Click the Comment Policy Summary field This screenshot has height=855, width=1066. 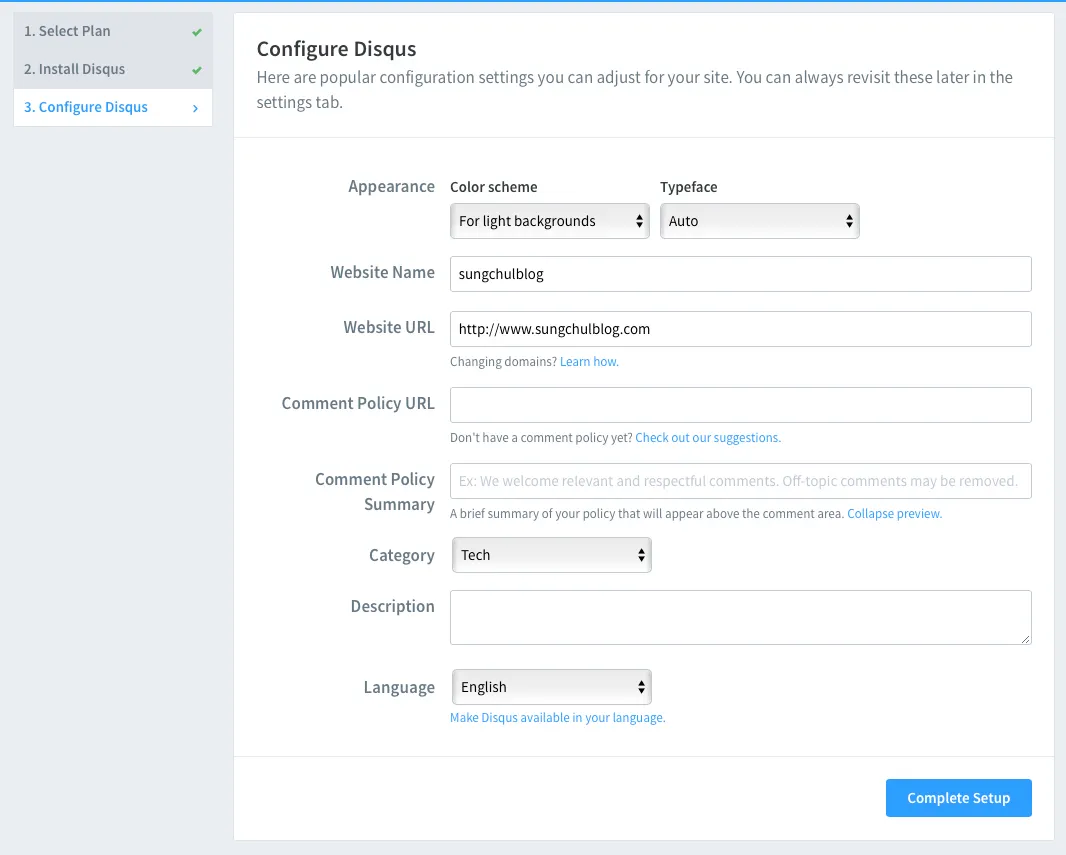click(x=740, y=481)
